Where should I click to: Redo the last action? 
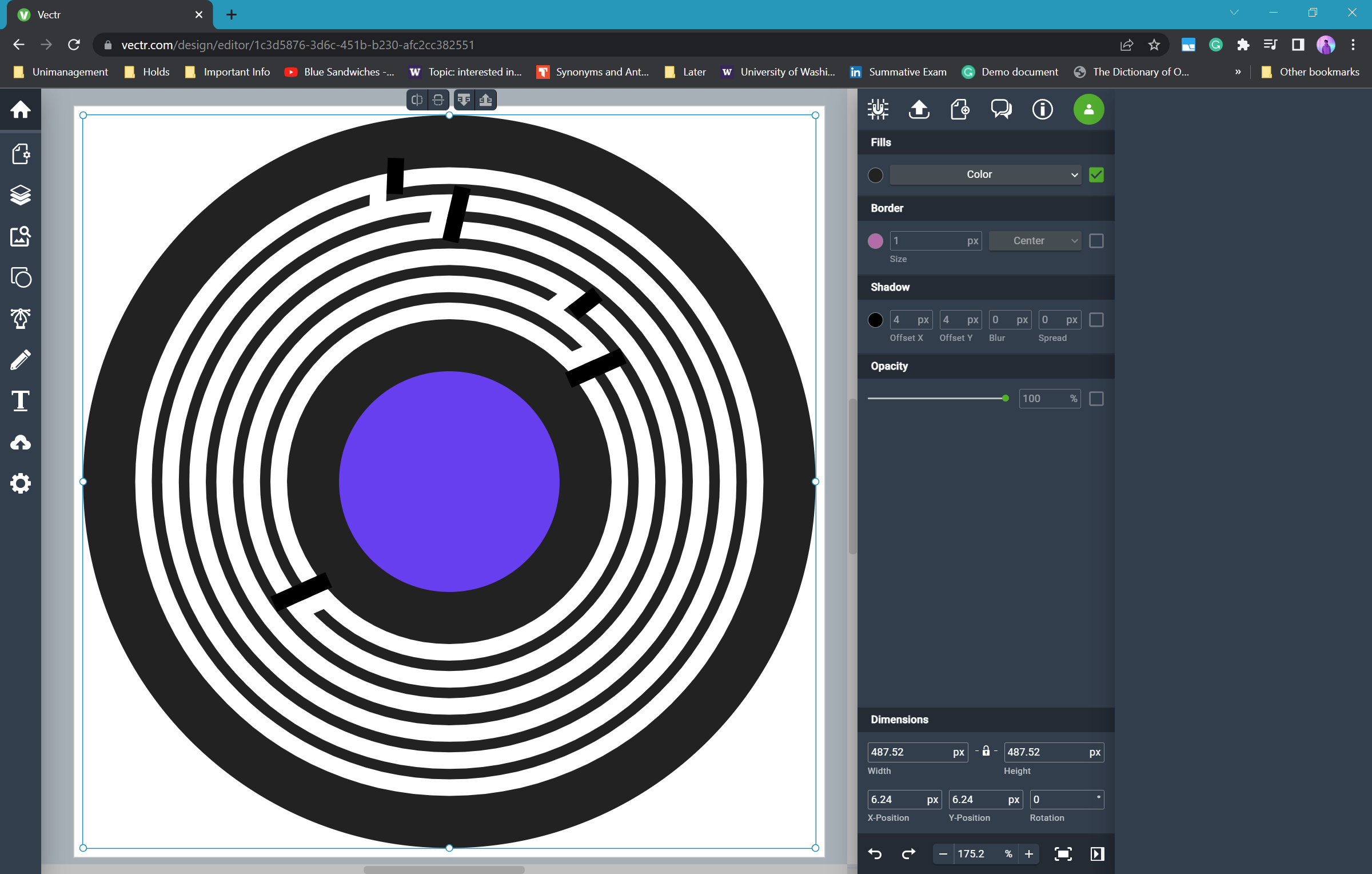coord(908,854)
